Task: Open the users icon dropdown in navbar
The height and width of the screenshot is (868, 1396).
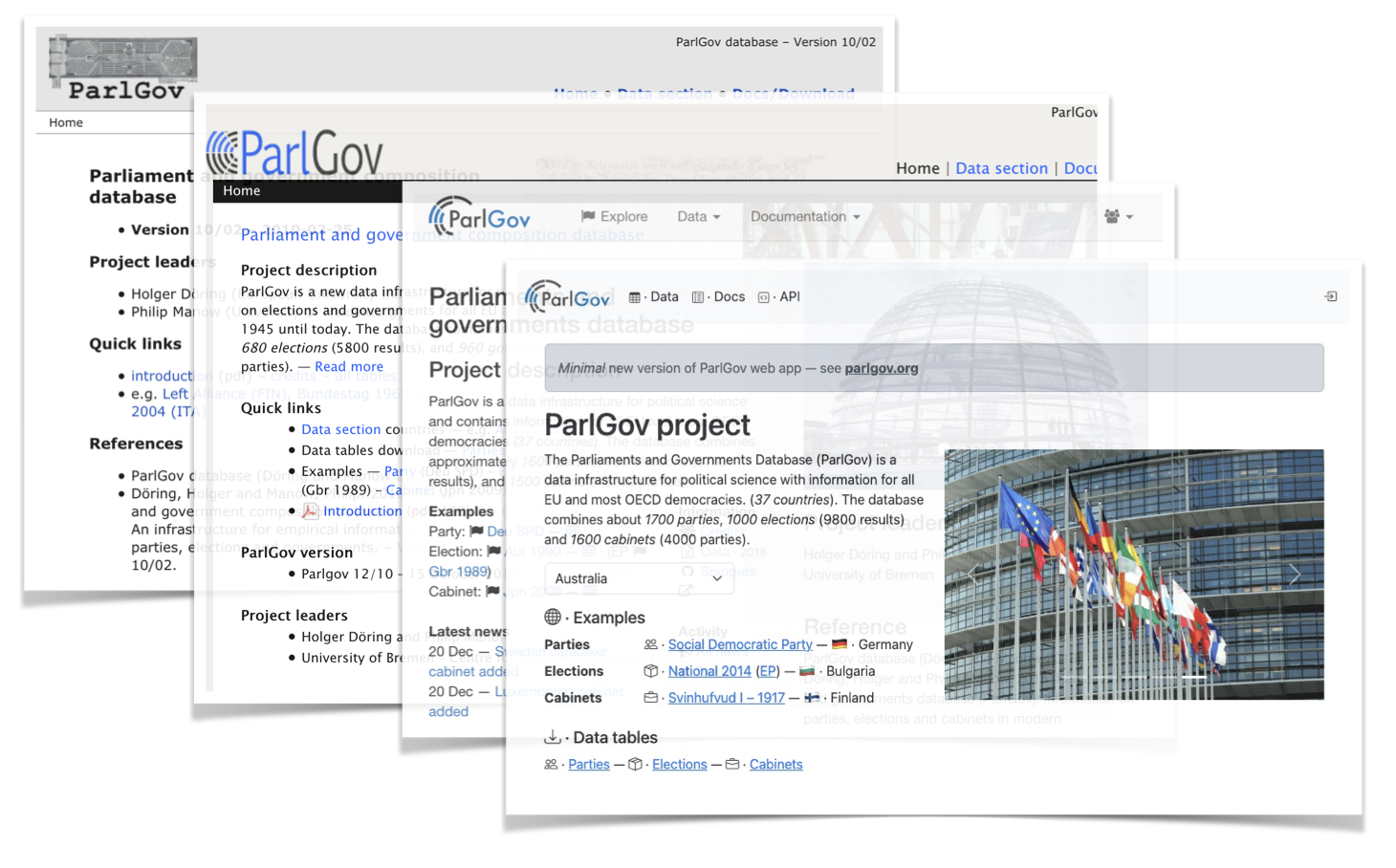Action: [x=1119, y=217]
